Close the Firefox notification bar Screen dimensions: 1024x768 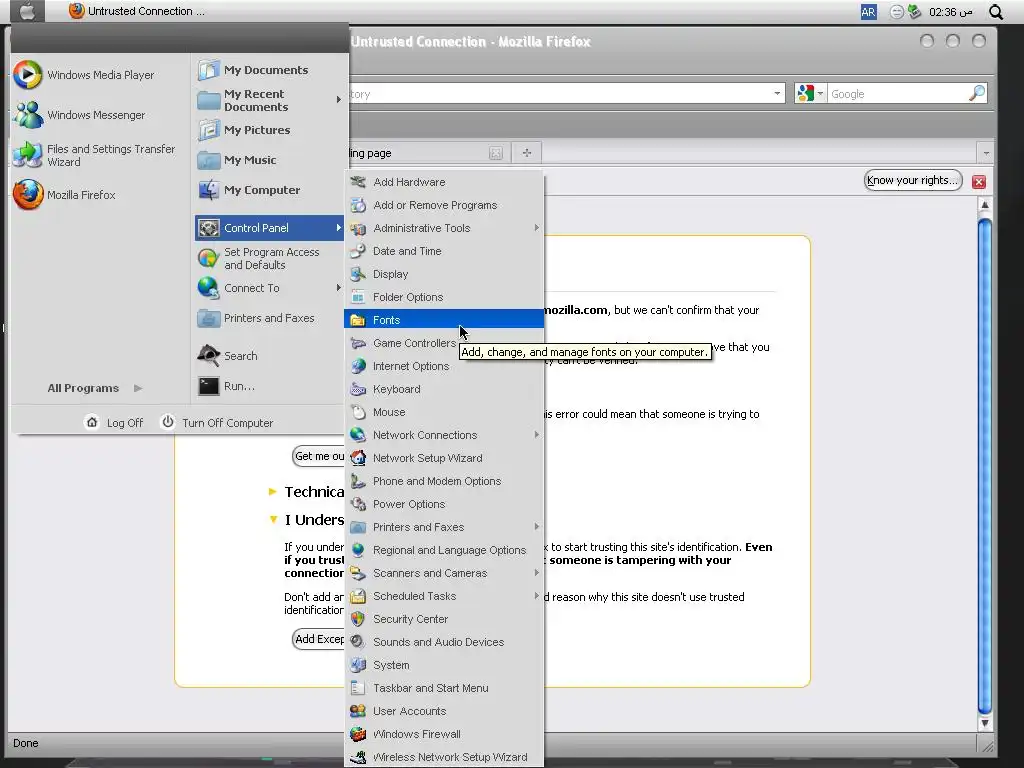point(978,182)
